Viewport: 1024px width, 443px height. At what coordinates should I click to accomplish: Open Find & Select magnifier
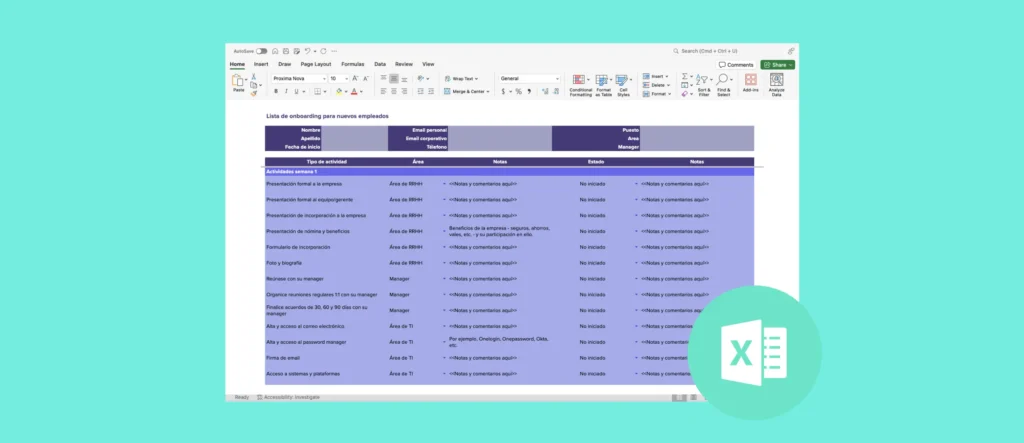click(724, 86)
